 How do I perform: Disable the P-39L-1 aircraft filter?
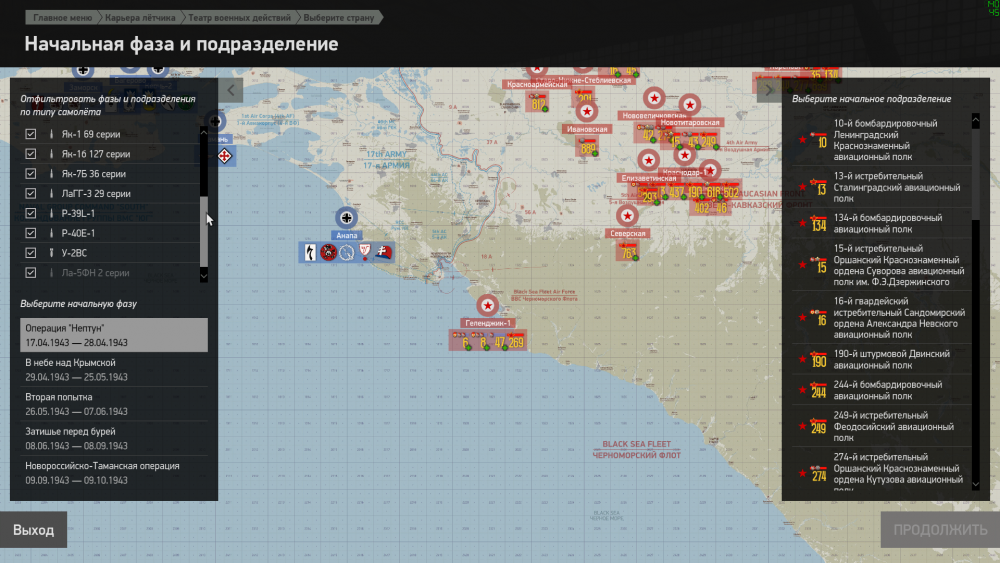coord(31,213)
